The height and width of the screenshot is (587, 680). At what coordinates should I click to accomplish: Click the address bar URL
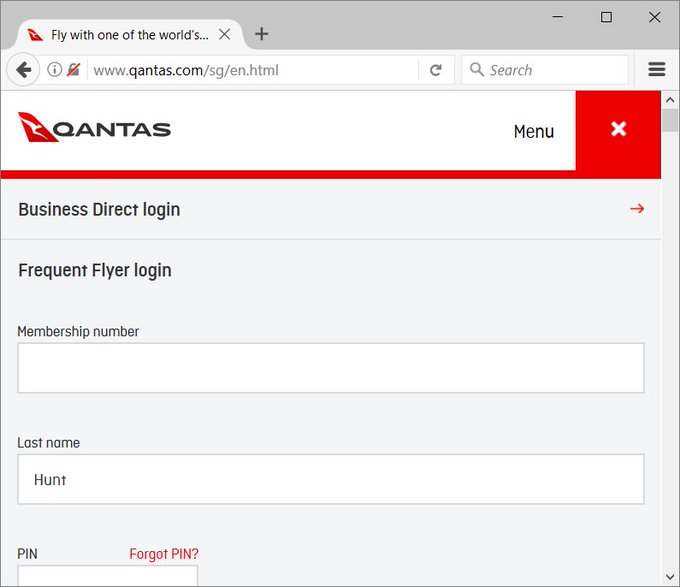tap(186, 70)
